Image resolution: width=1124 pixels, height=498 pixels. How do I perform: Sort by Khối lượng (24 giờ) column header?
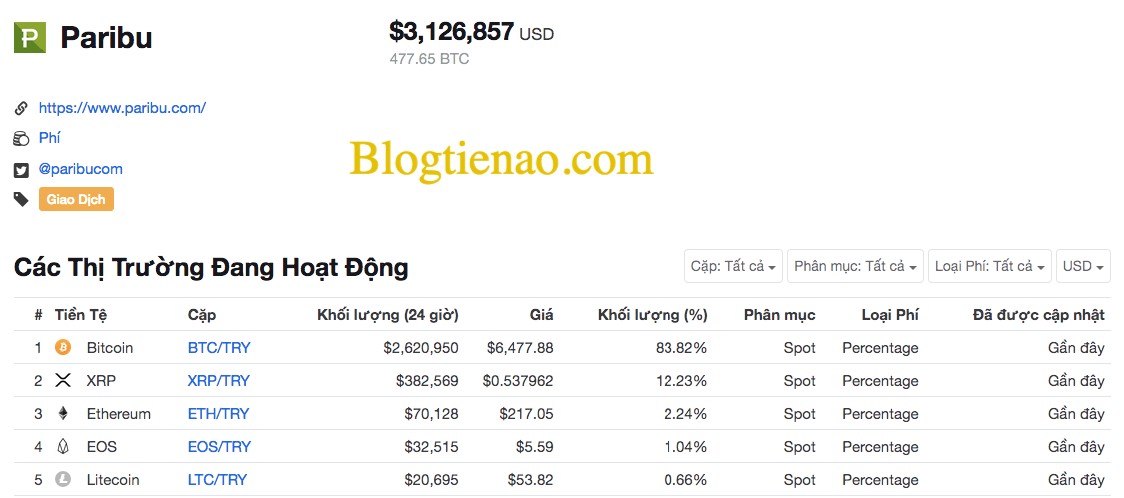click(388, 315)
